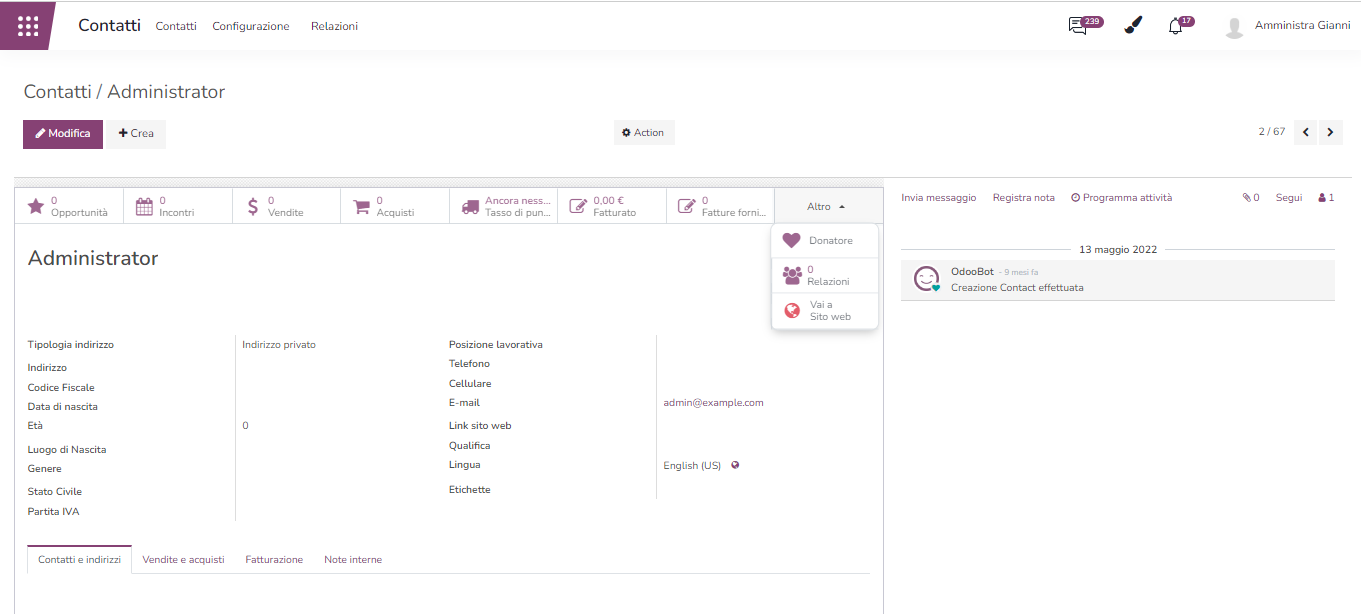Open Vendite dollar stat button

pyautogui.click(x=286, y=206)
